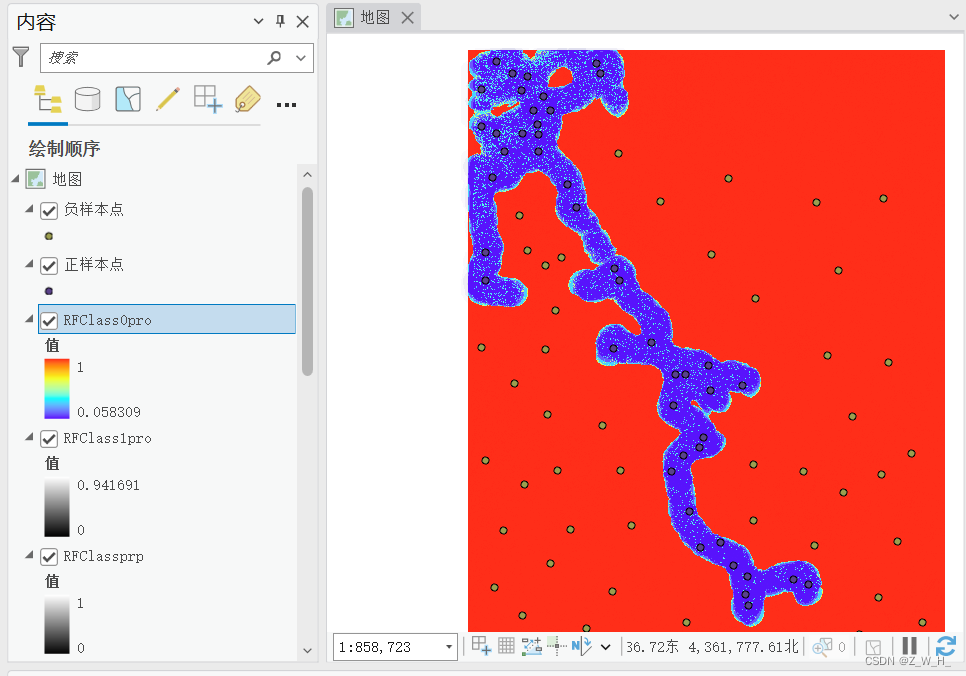Uncheck the RFClassprp layer visibility
Viewport: 966px width, 676px height.
49,557
